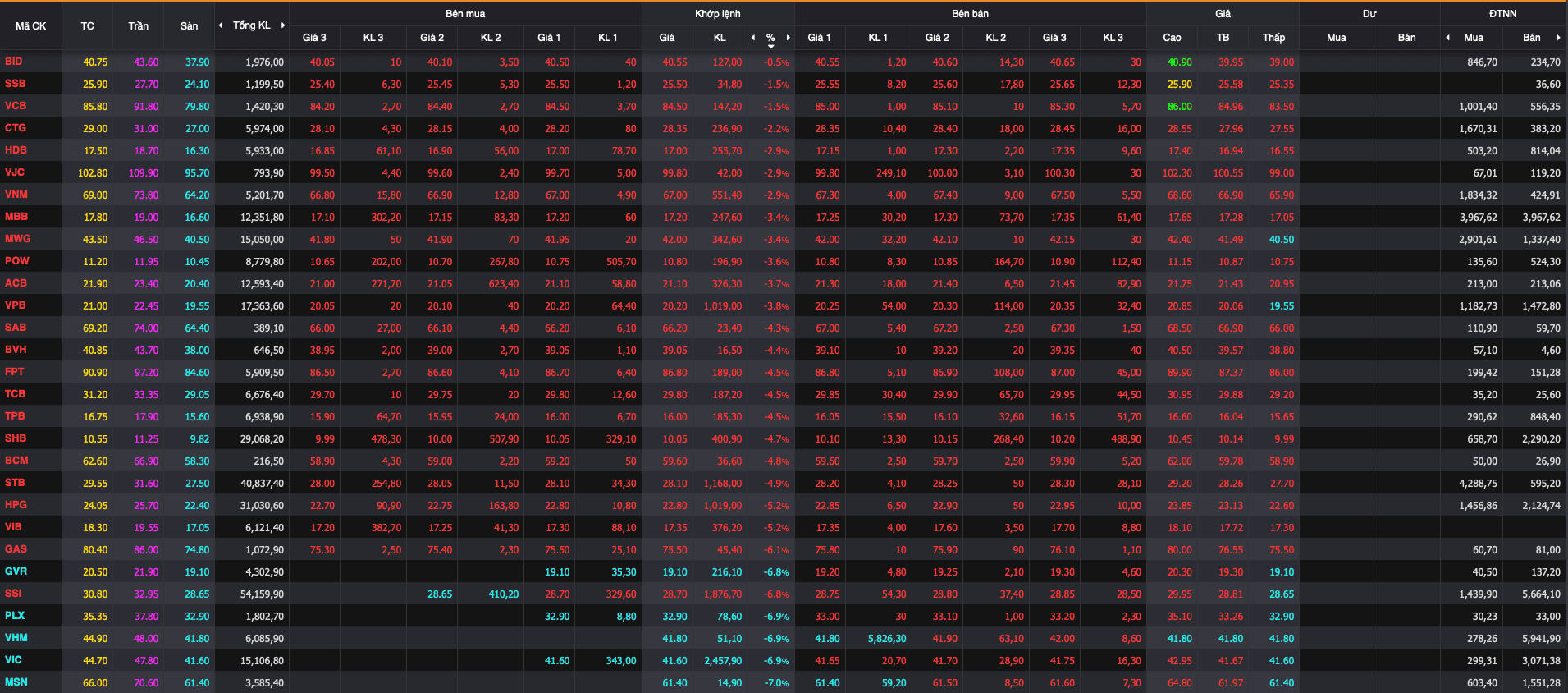This screenshot has height=693, width=1568.
Task: Open the BCM stock ticker
Action: [x=16, y=461]
